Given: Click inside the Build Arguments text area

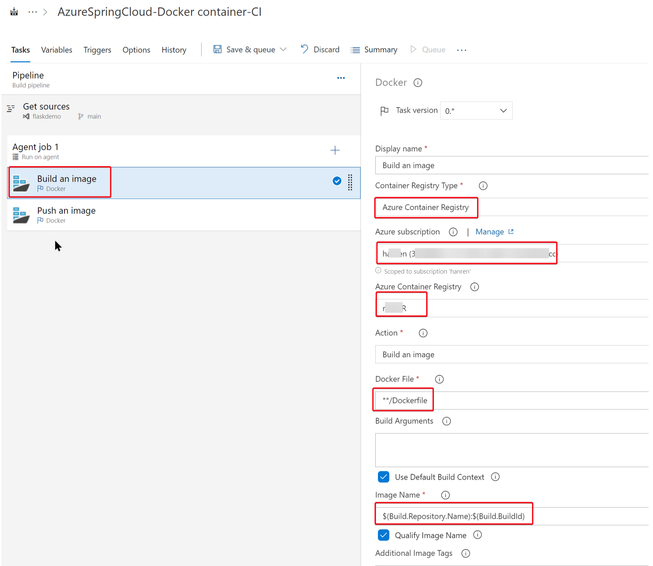Looking at the screenshot, I should click(x=512, y=450).
